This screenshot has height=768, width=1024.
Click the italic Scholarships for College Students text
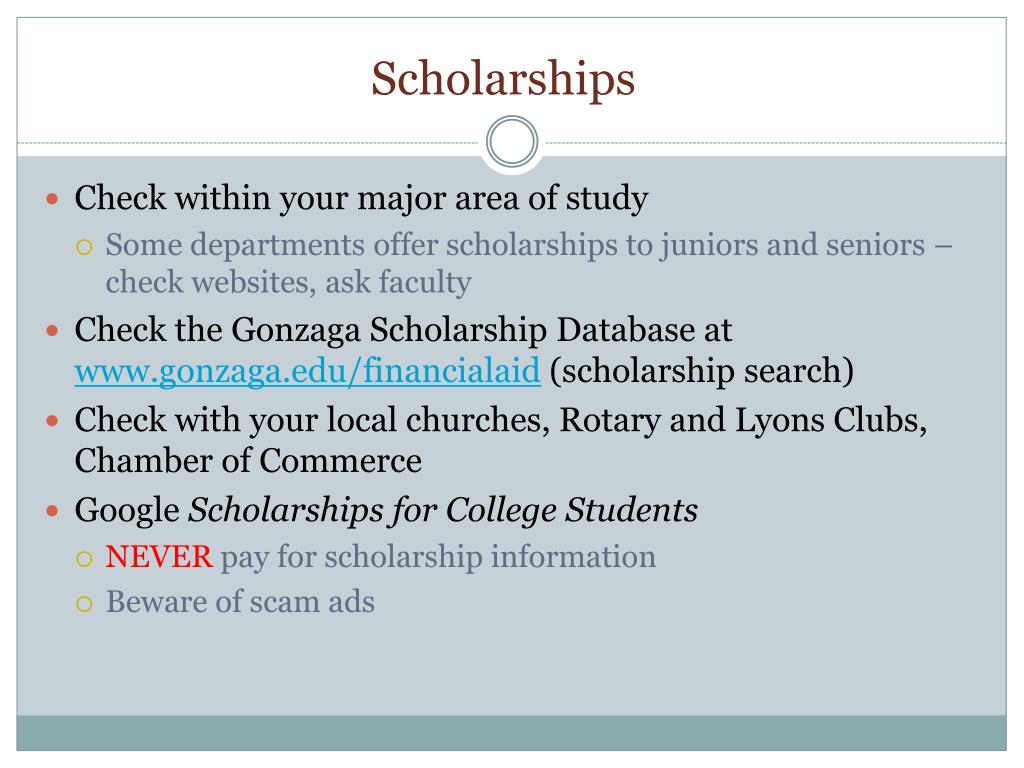coord(443,510)
